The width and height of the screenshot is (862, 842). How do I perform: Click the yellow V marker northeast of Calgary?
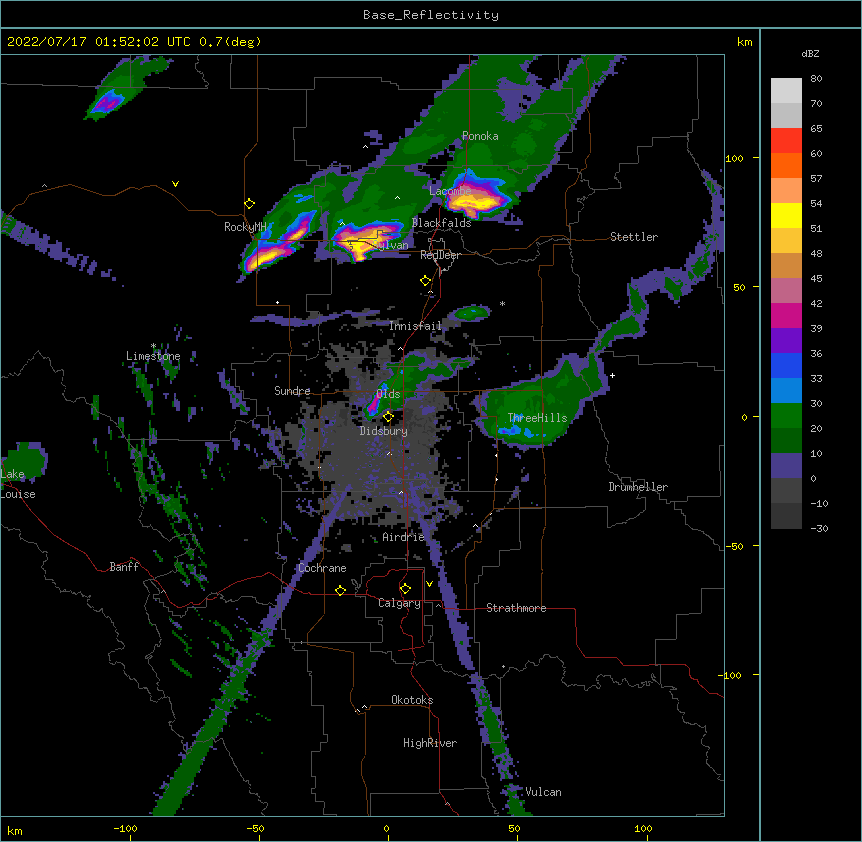click(429, 584)
